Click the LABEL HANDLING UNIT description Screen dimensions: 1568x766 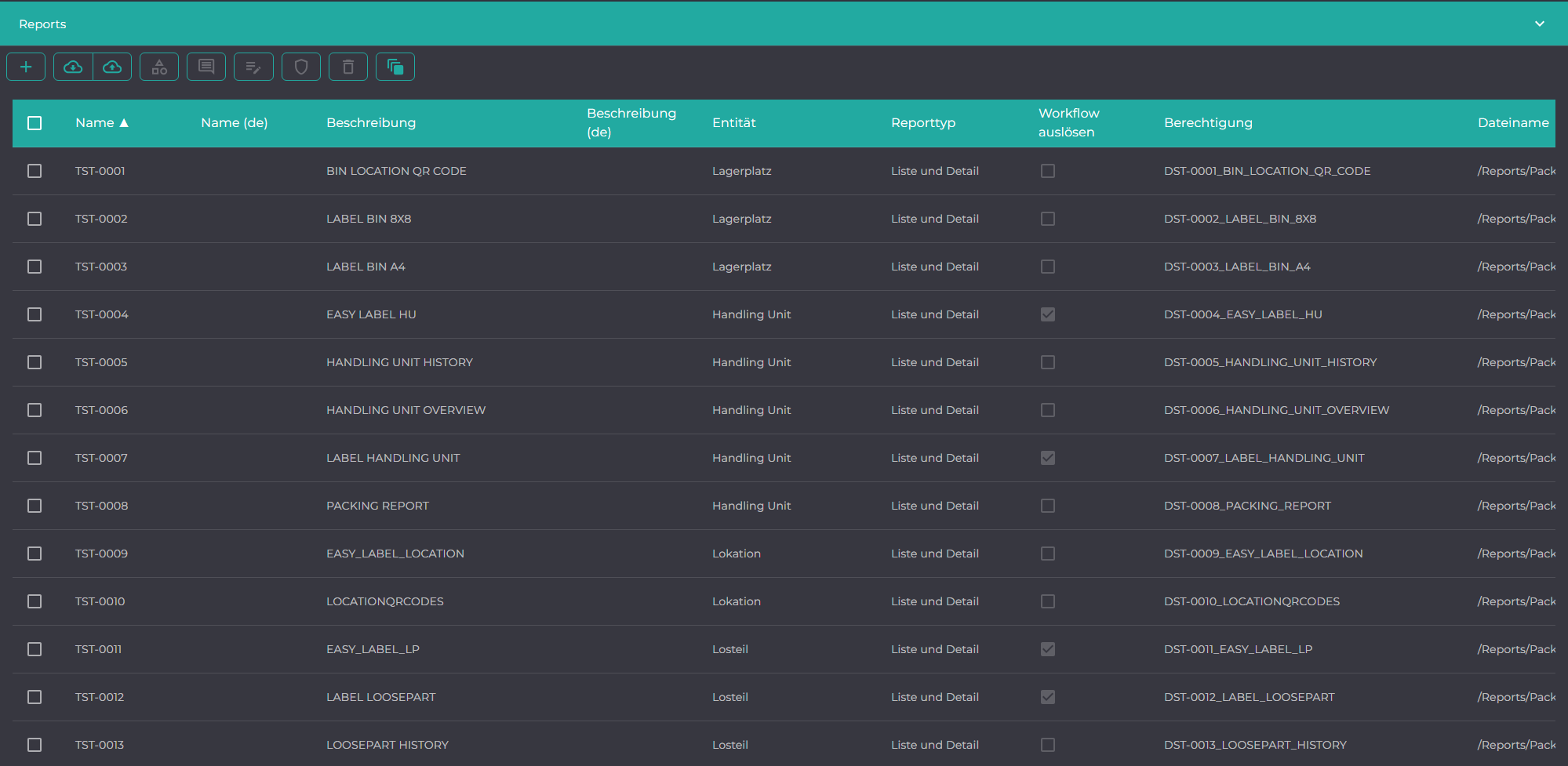click(393, 458)
